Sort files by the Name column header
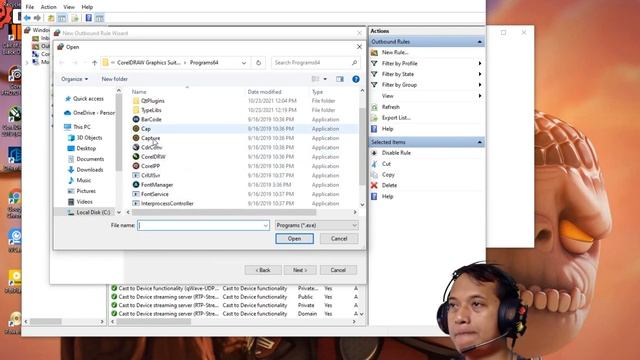The width and height of the screenshot is (640, 360). [x=139, y=92]
